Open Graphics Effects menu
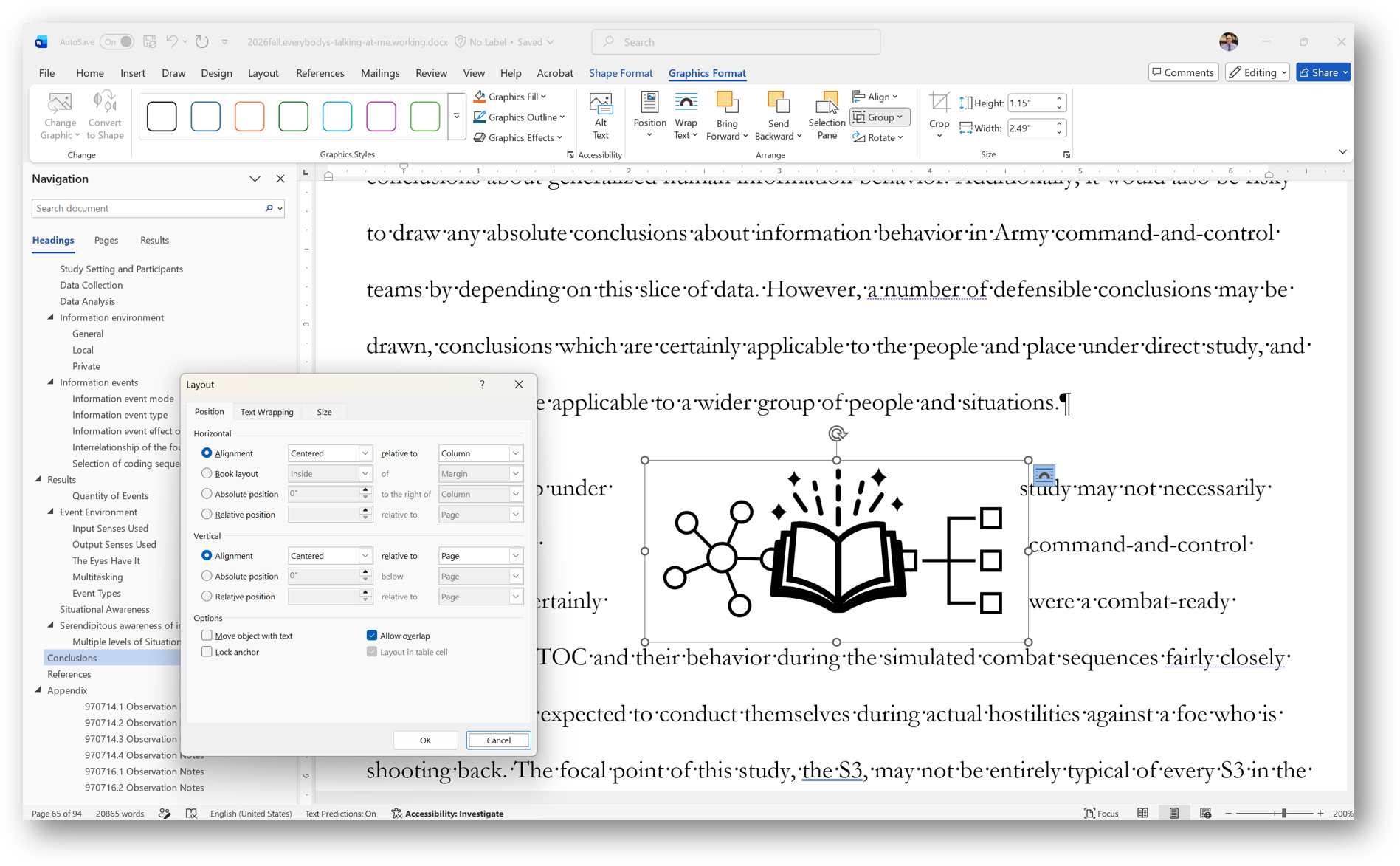Screen dimensions: 1400x866 coord(518,137)
